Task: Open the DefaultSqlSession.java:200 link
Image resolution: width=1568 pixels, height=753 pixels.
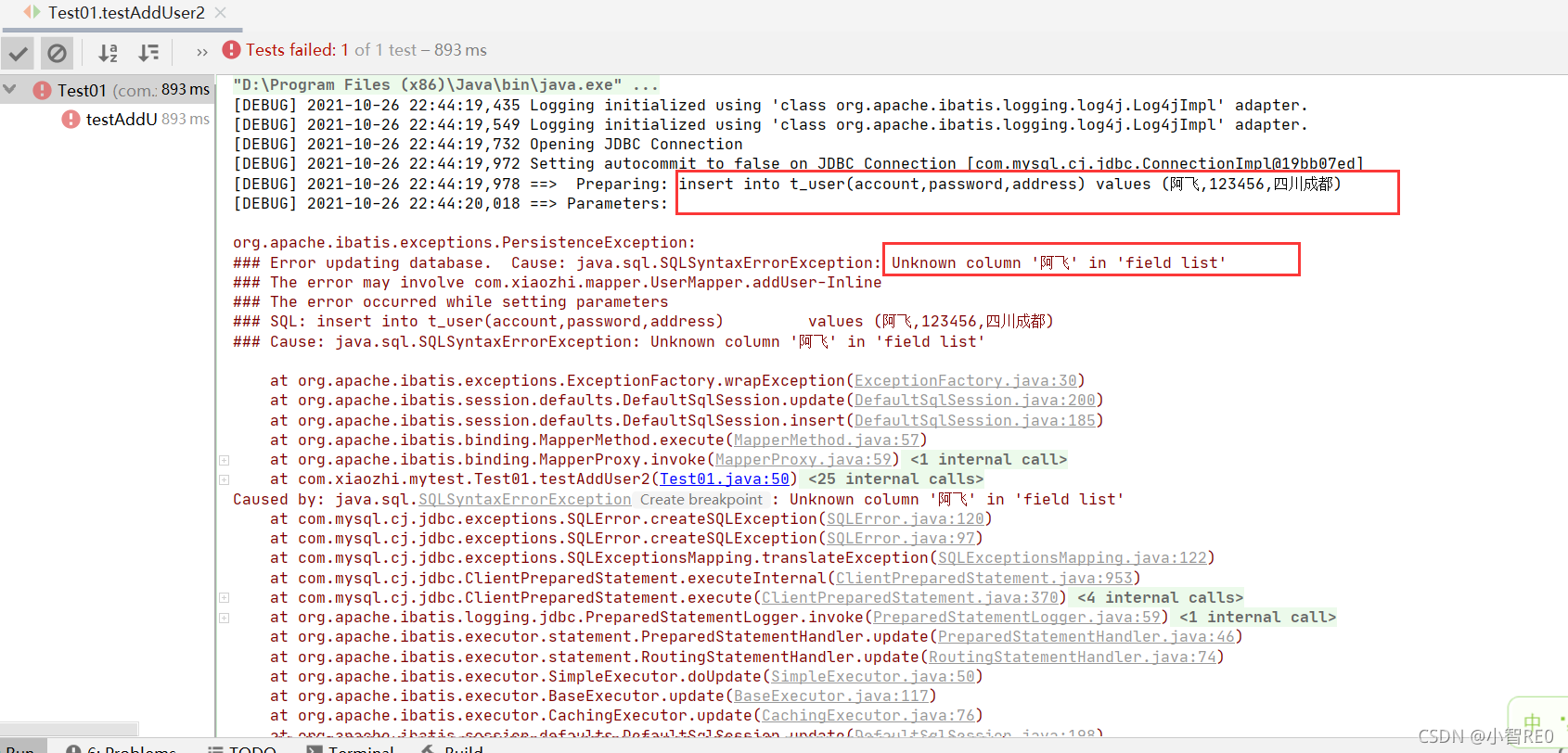Action: coord(975,401)
